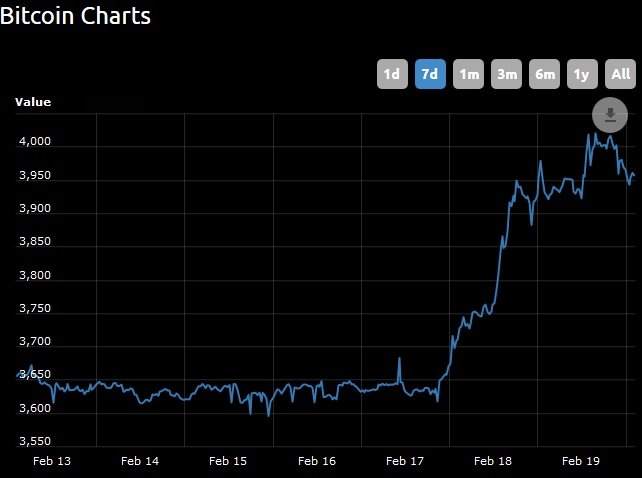The width and height of the screenshot is (642, 478).
Task: Click the 3,550 value axis label
Action: pos(35,441)
